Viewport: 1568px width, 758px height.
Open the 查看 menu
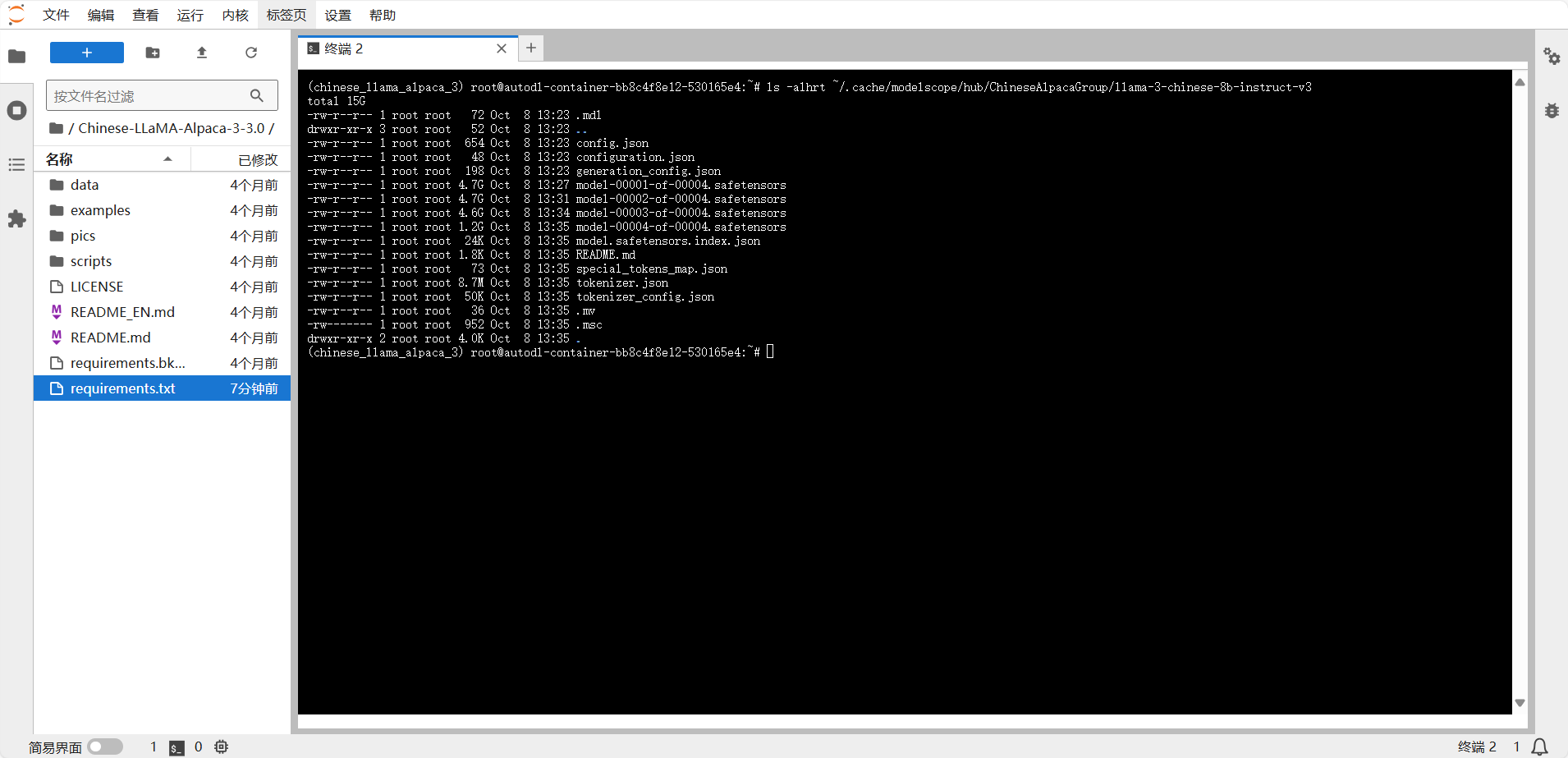tap(145, 15)
